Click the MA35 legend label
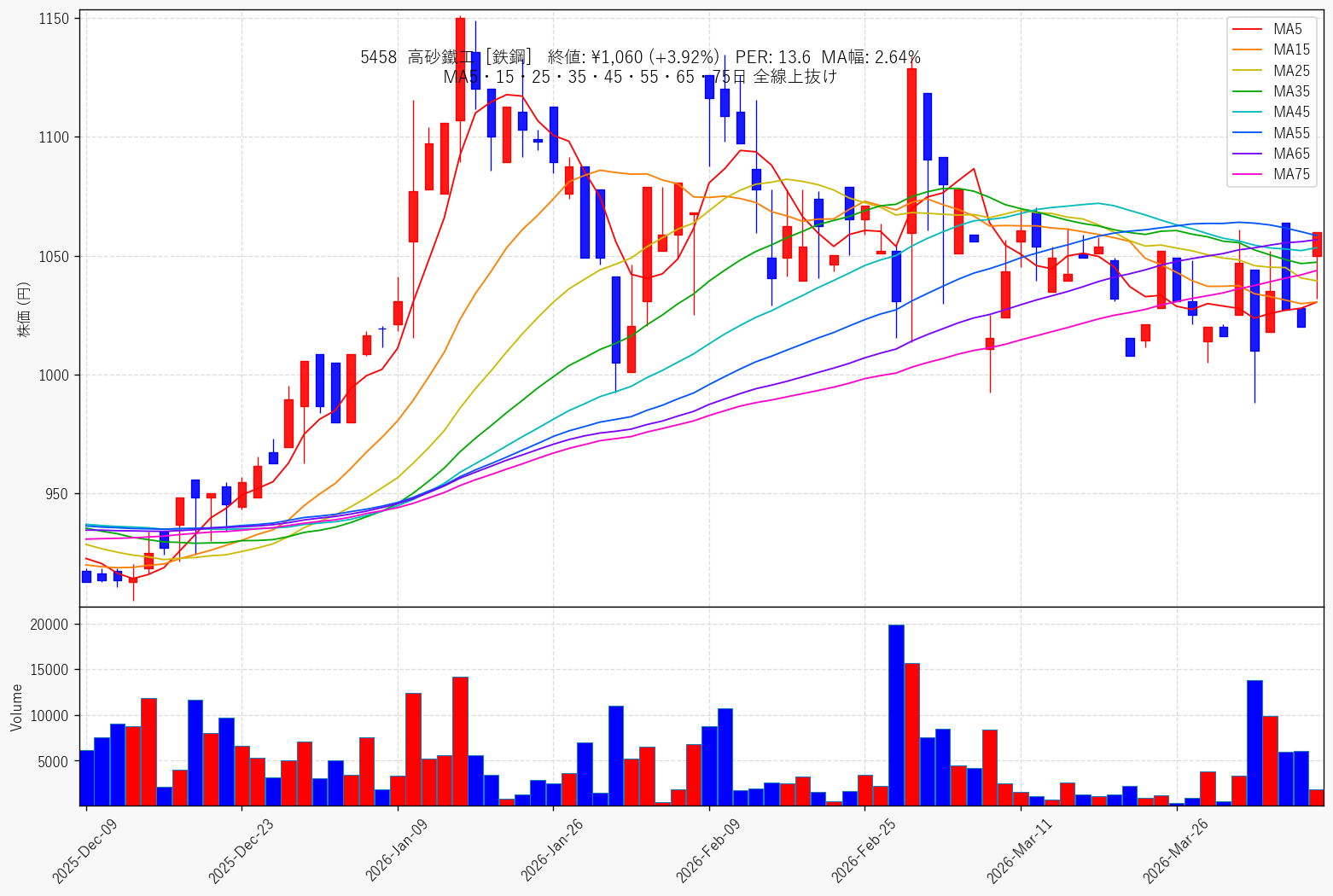Screen dimensions: 1333x896 pyautogui.click(x=1291, y=91)
